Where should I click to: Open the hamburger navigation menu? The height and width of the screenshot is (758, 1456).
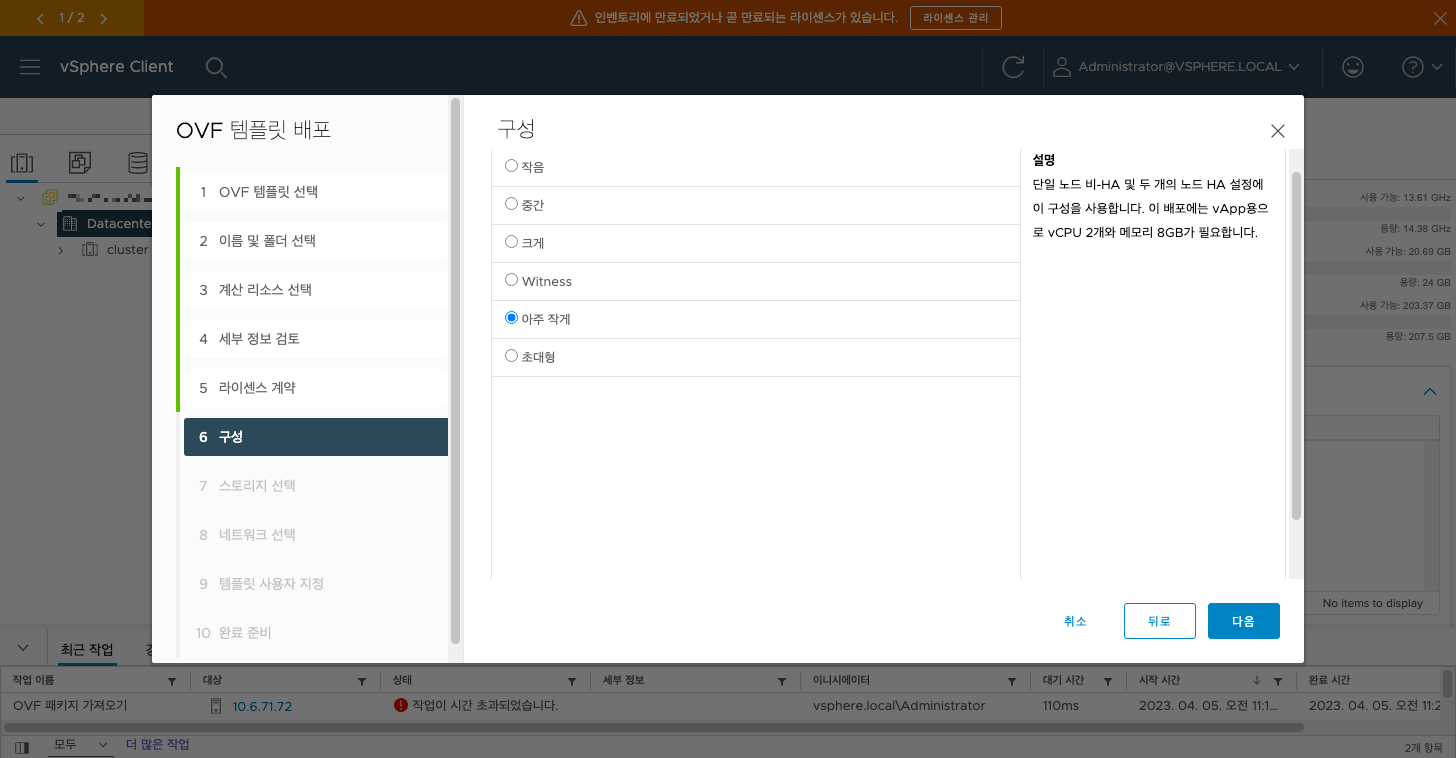(x=30, y=67)
